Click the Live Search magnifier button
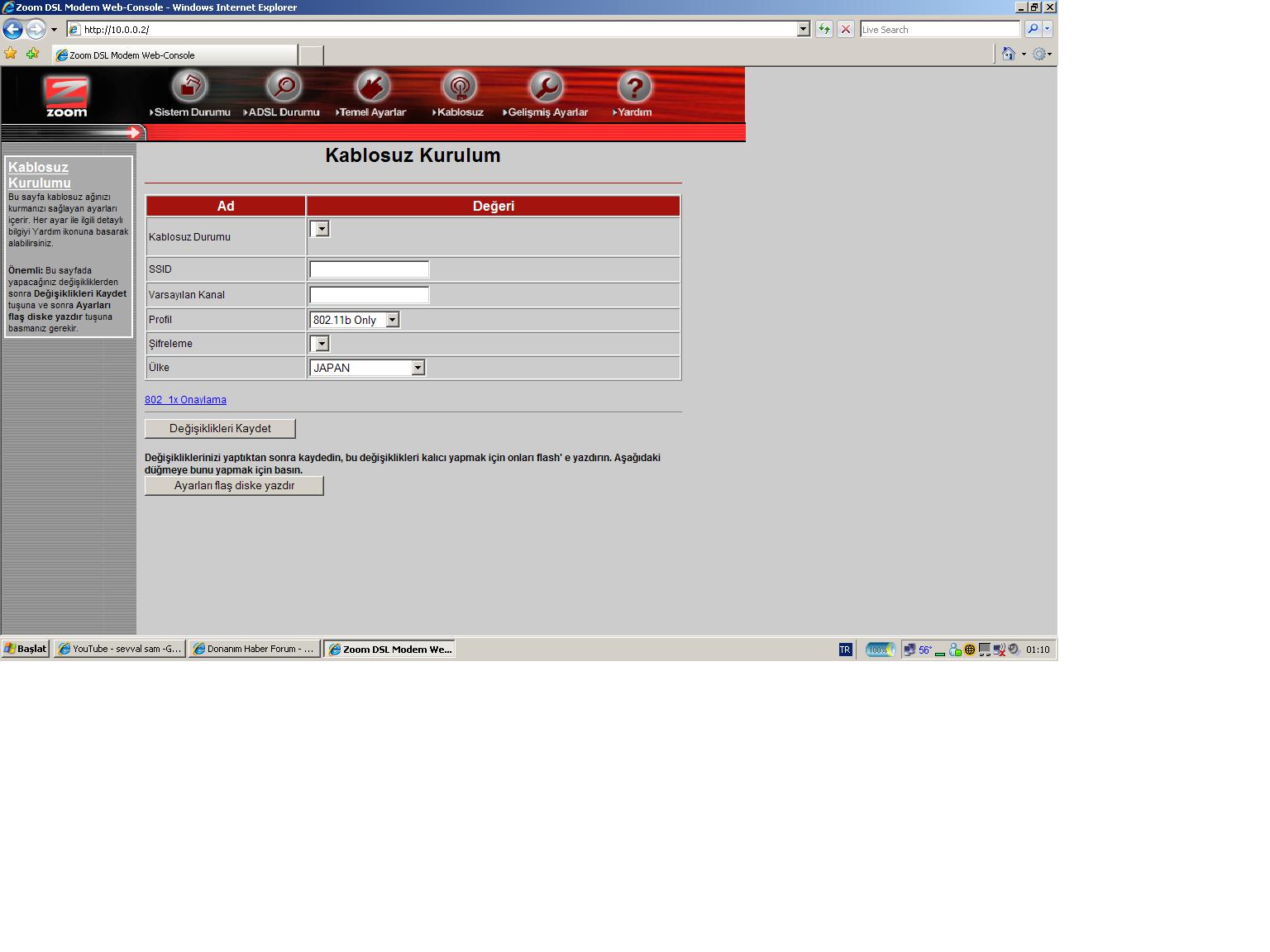 coord(1032,29)
